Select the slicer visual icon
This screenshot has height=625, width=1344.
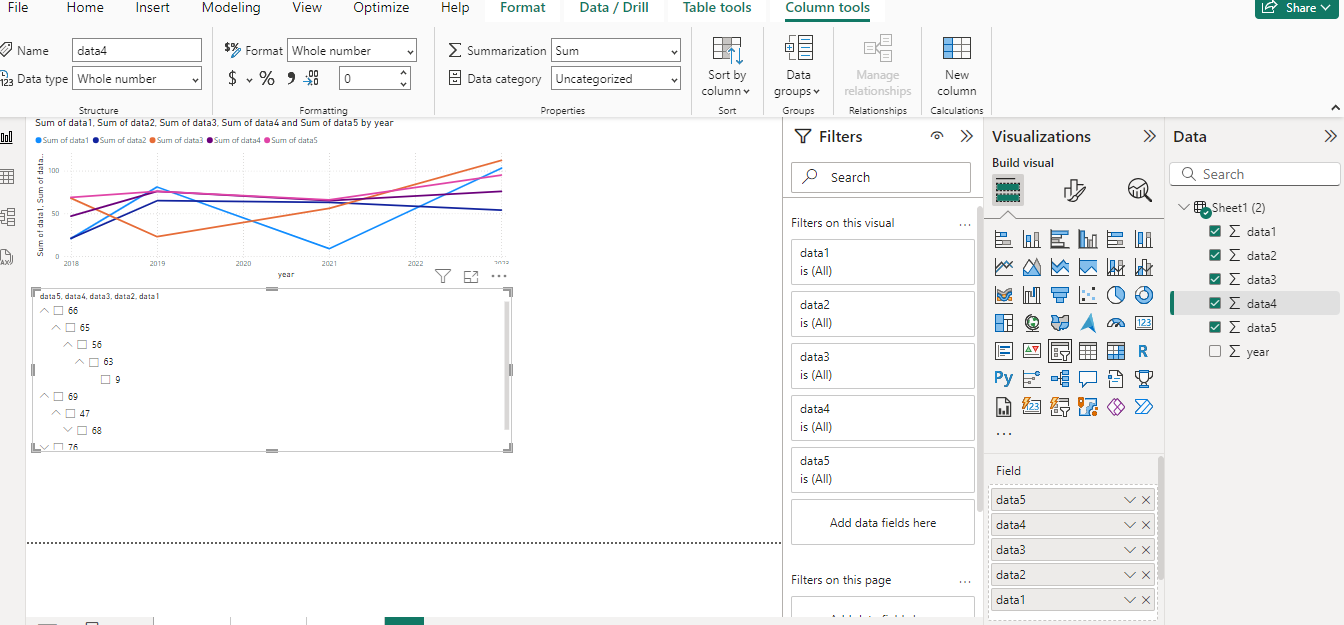coord(1060,351)
